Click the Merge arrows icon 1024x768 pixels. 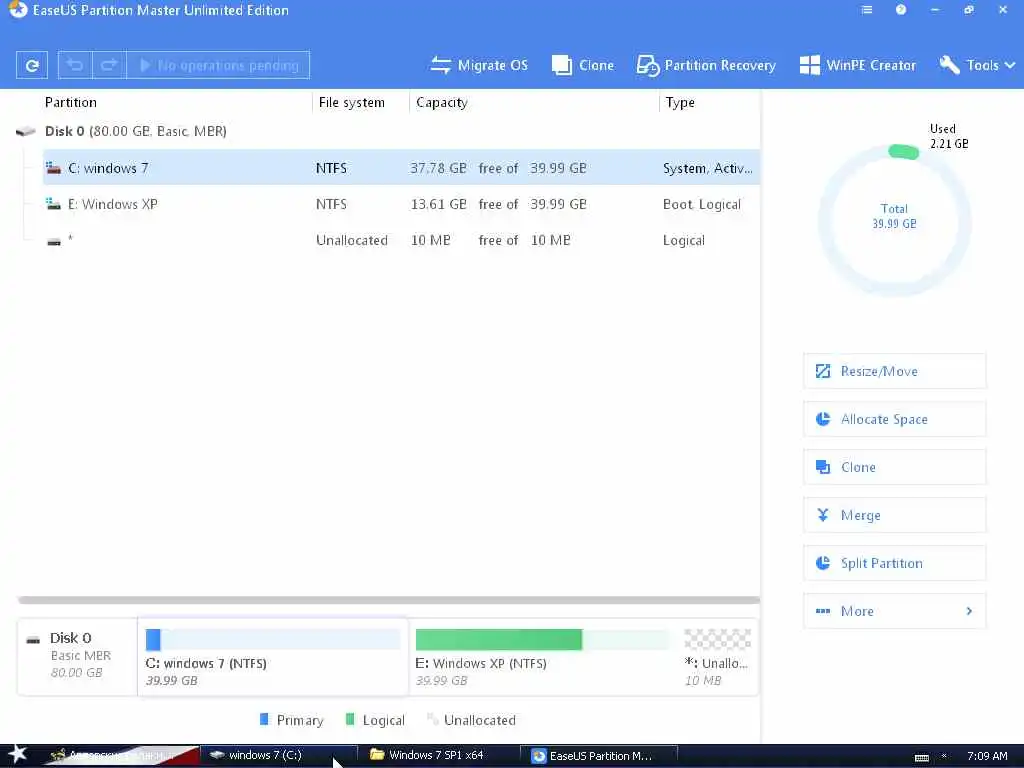pos(823,515)
